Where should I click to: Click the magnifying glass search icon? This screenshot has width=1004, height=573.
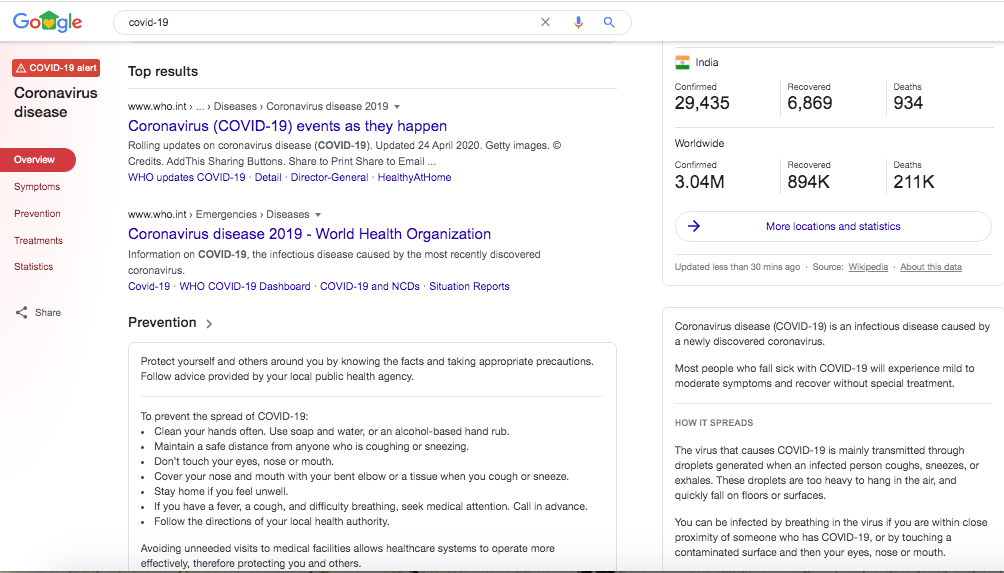609,22
